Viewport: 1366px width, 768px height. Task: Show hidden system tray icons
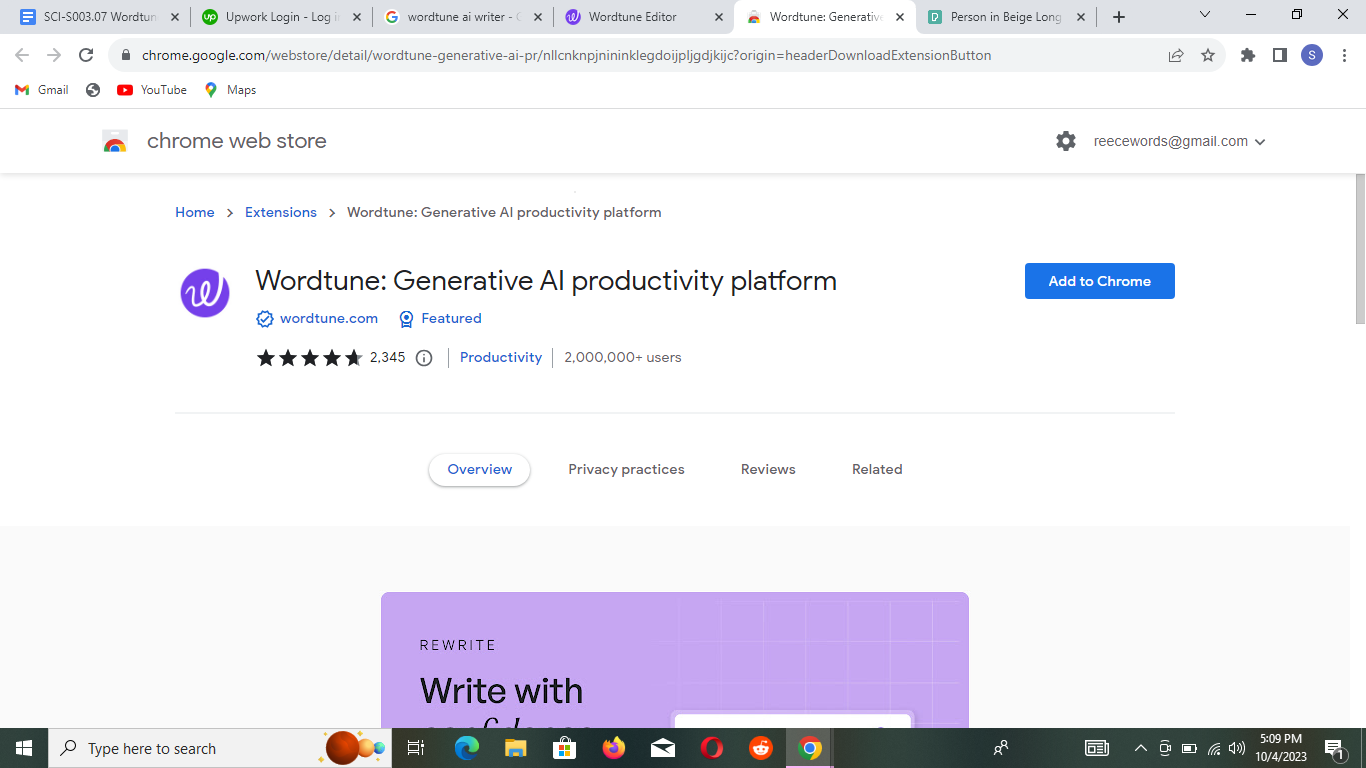[x=1140, y=748]
